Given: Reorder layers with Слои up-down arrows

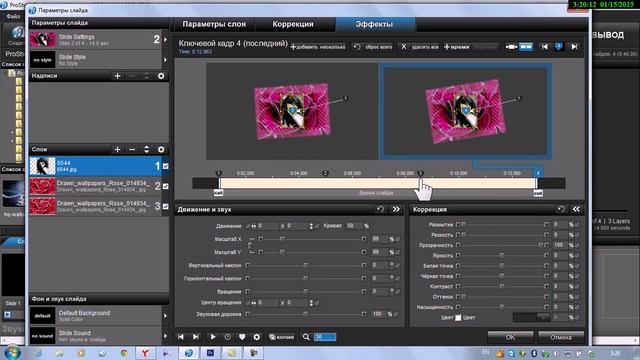Looking at the screenshot, I should click(x=146, y=150).
